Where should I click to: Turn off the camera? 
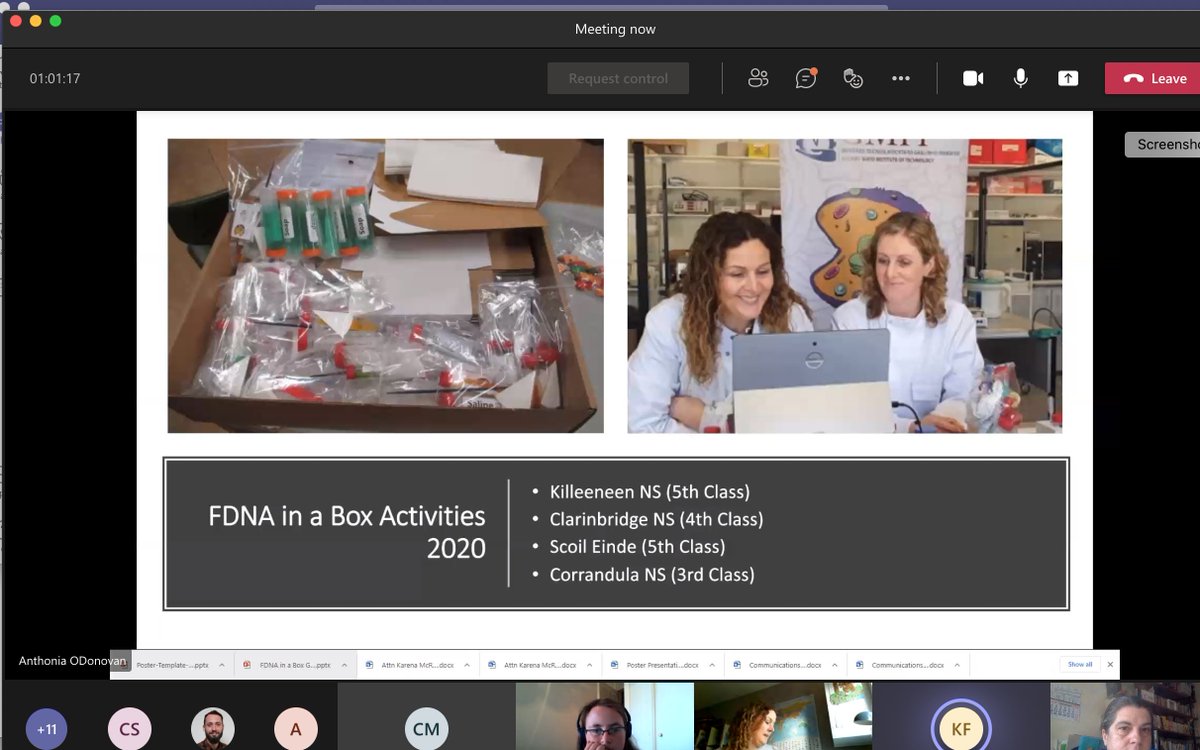[x=971, y=78]
